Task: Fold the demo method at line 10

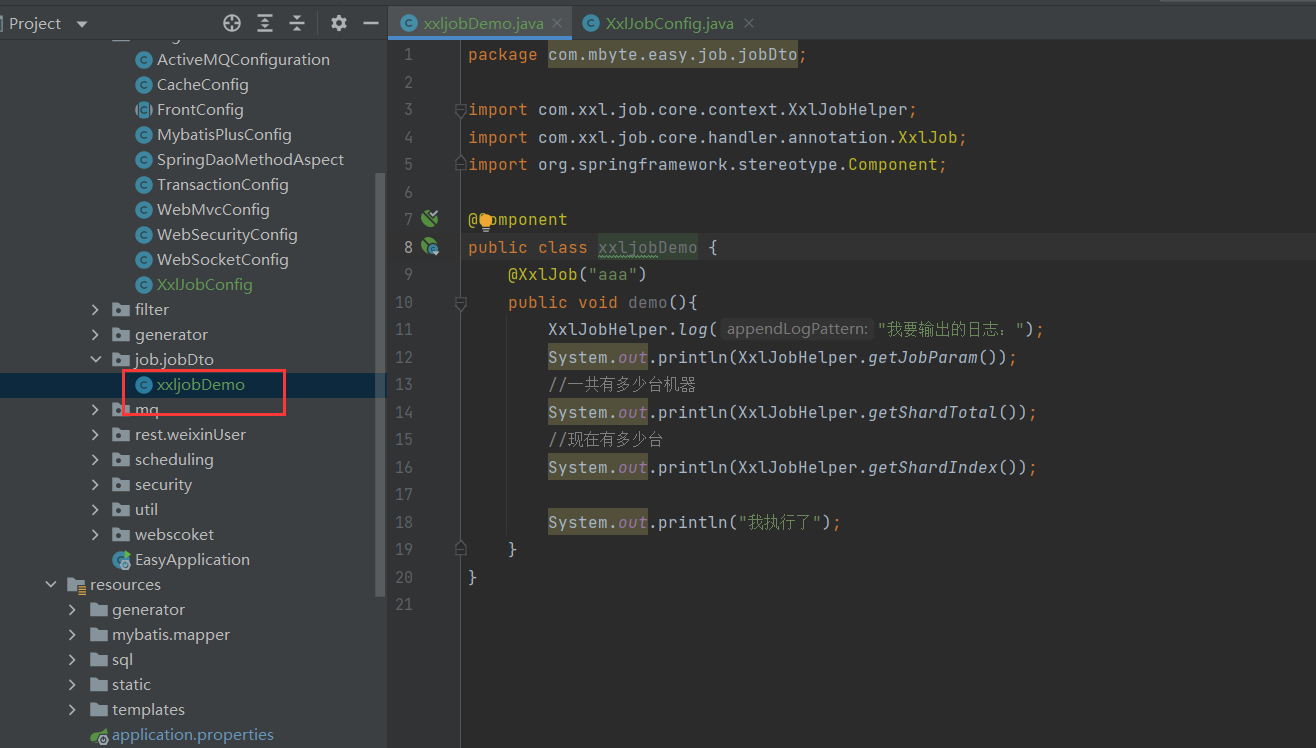Action: click(460, 302)
